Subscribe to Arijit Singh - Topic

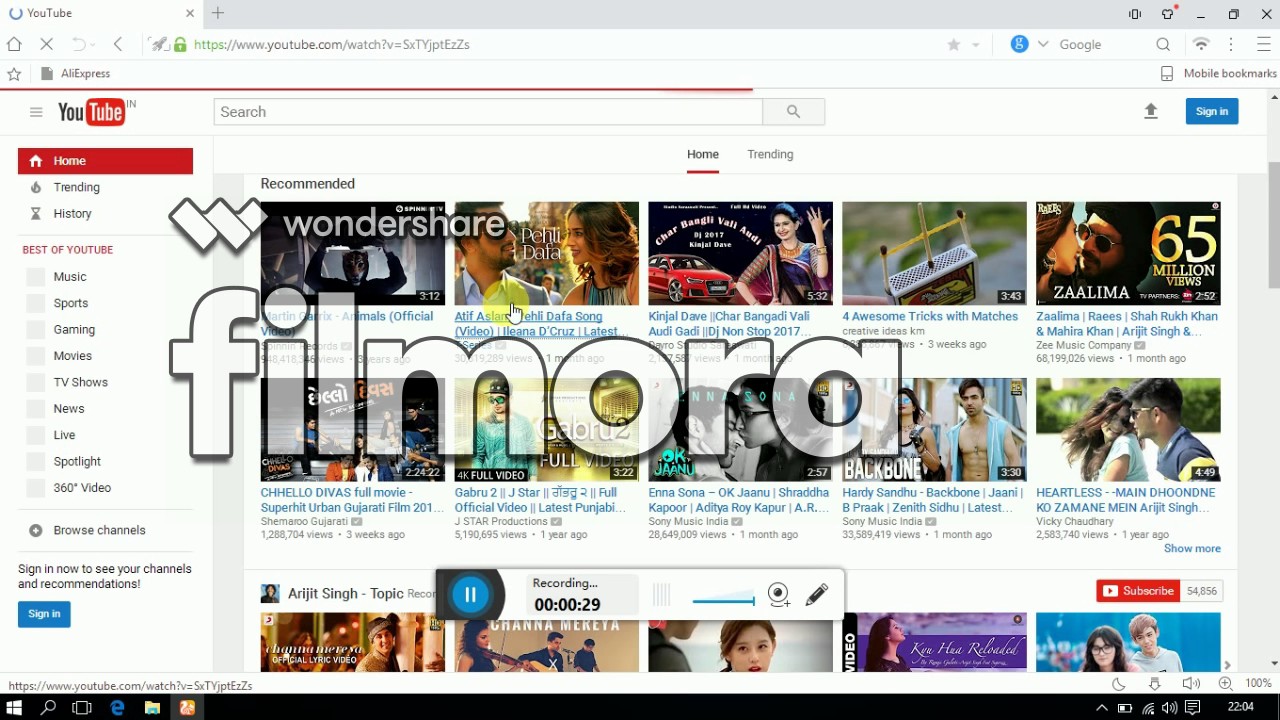pyautogui.click(x=1138, y=591)
